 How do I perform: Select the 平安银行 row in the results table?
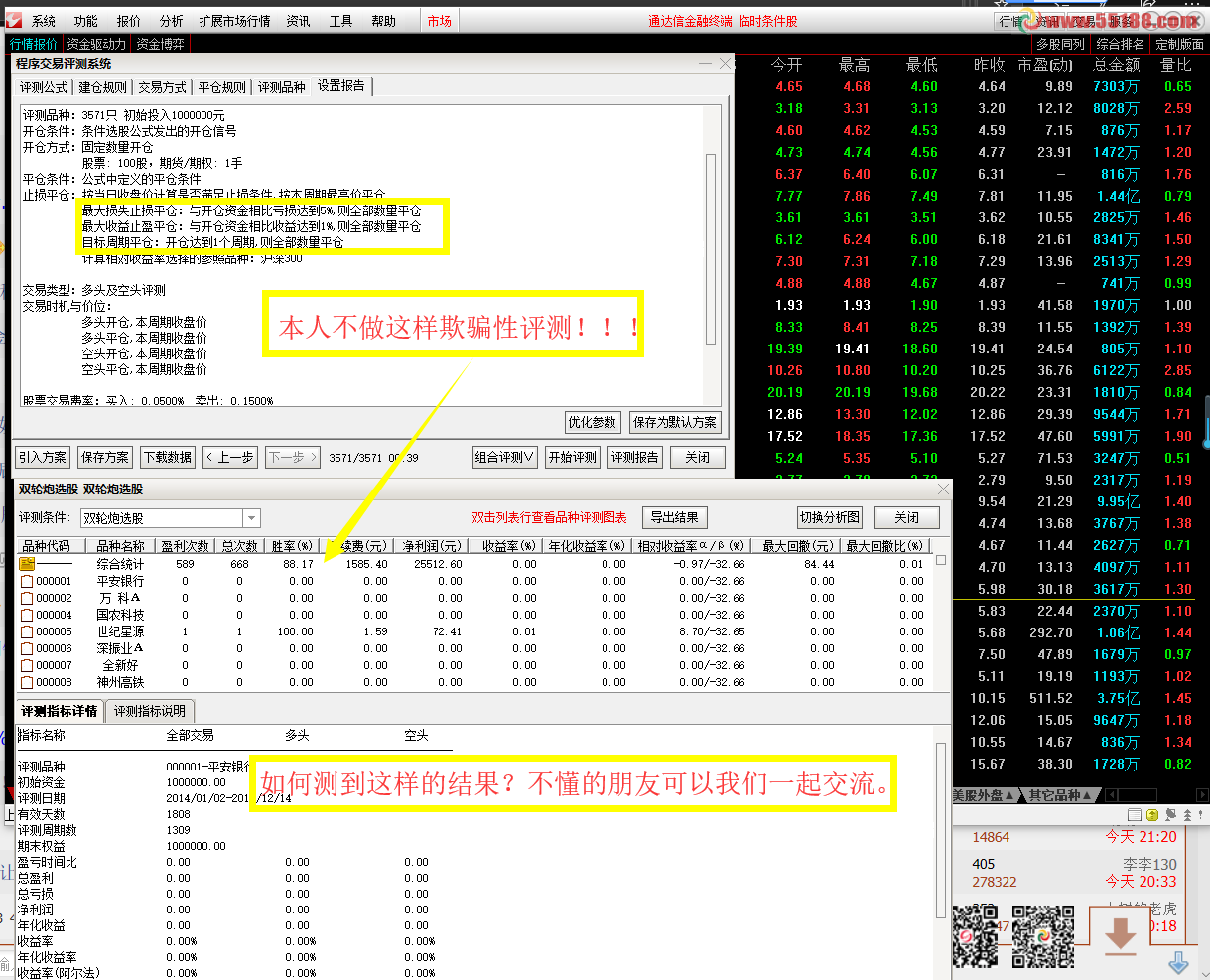tap(472, 581)
